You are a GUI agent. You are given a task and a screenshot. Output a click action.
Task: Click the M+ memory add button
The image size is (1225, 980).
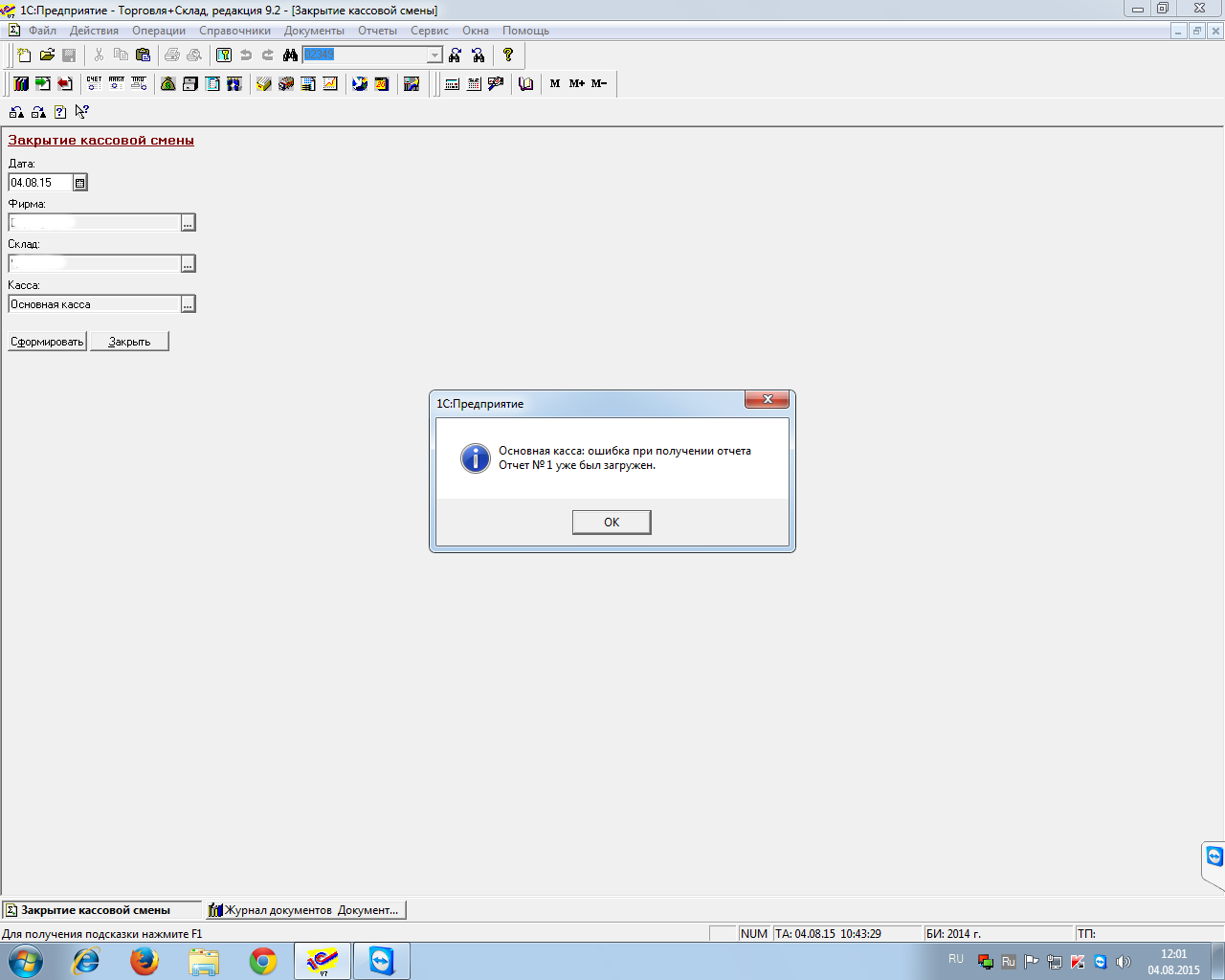point(577,84)
